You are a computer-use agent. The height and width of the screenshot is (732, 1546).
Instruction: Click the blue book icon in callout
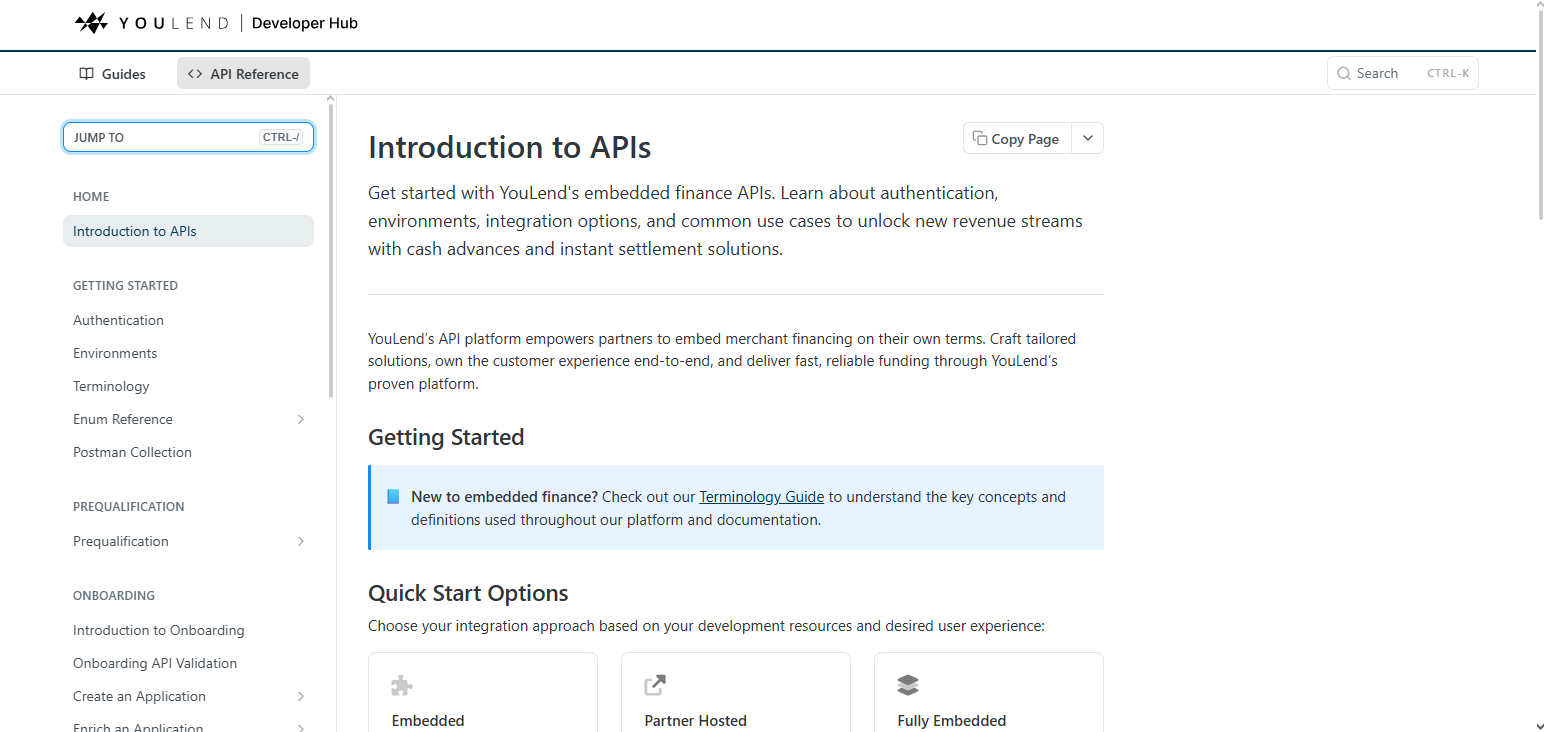393,496
